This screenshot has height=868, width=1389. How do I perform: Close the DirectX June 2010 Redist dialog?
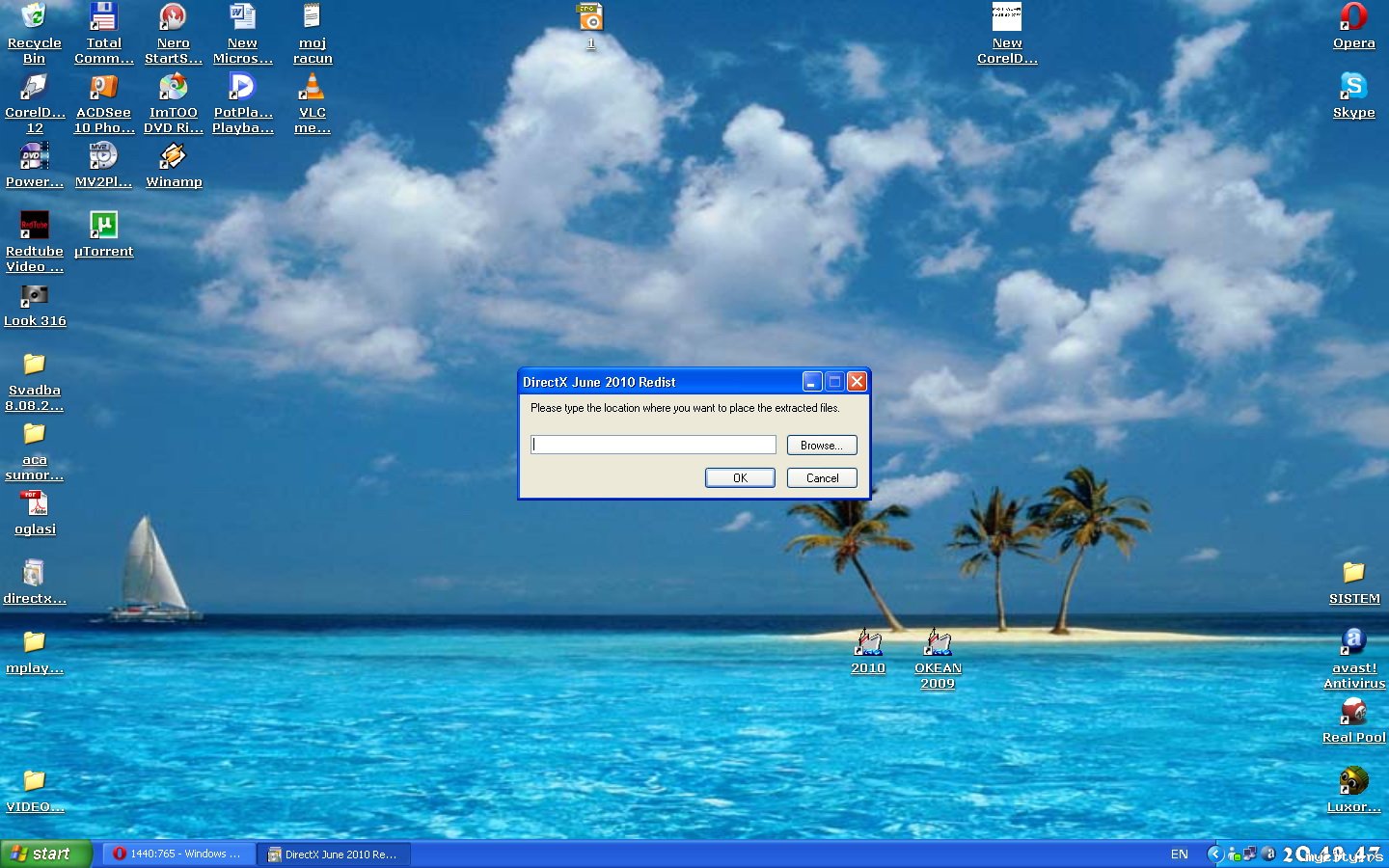pos(857,382)
